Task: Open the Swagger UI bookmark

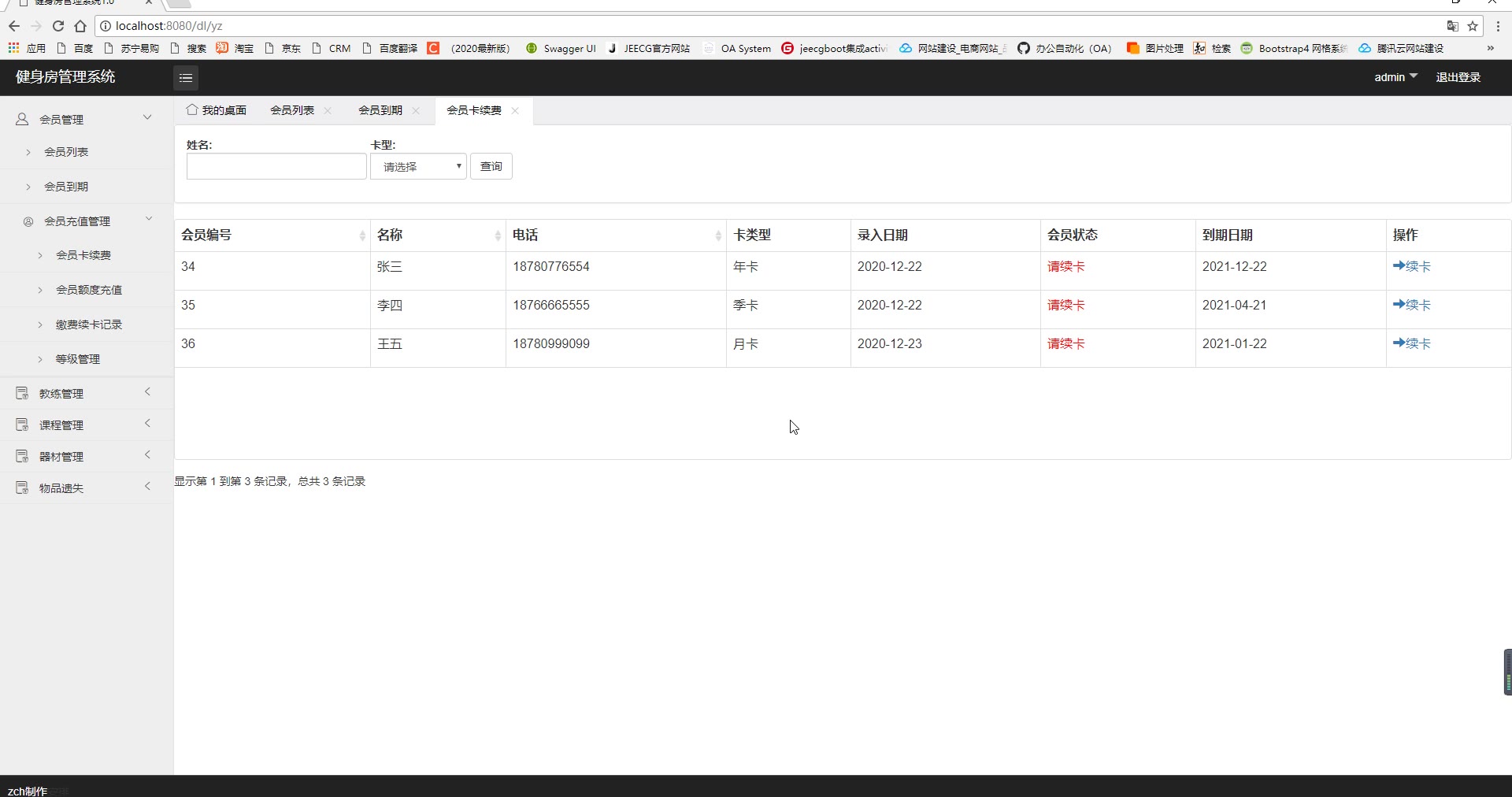Action: click(x=561, y=48)
